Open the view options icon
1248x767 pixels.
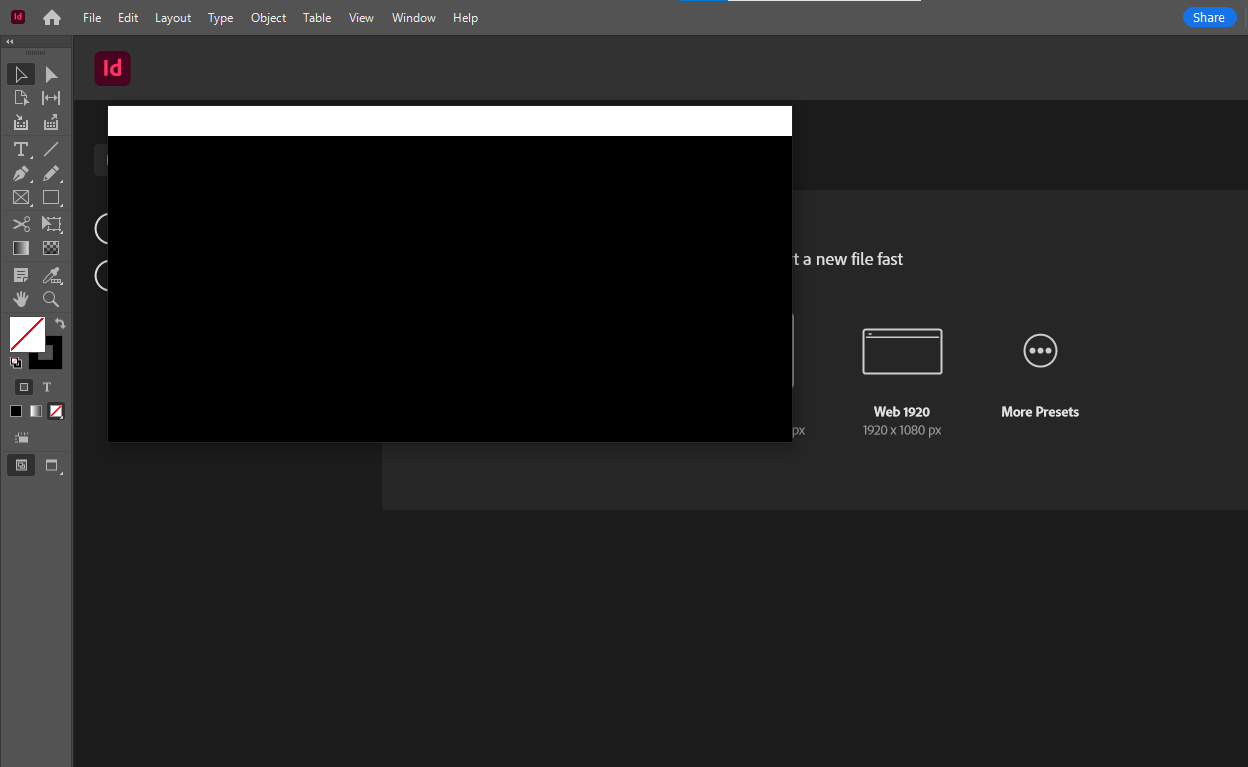[21, 438]
